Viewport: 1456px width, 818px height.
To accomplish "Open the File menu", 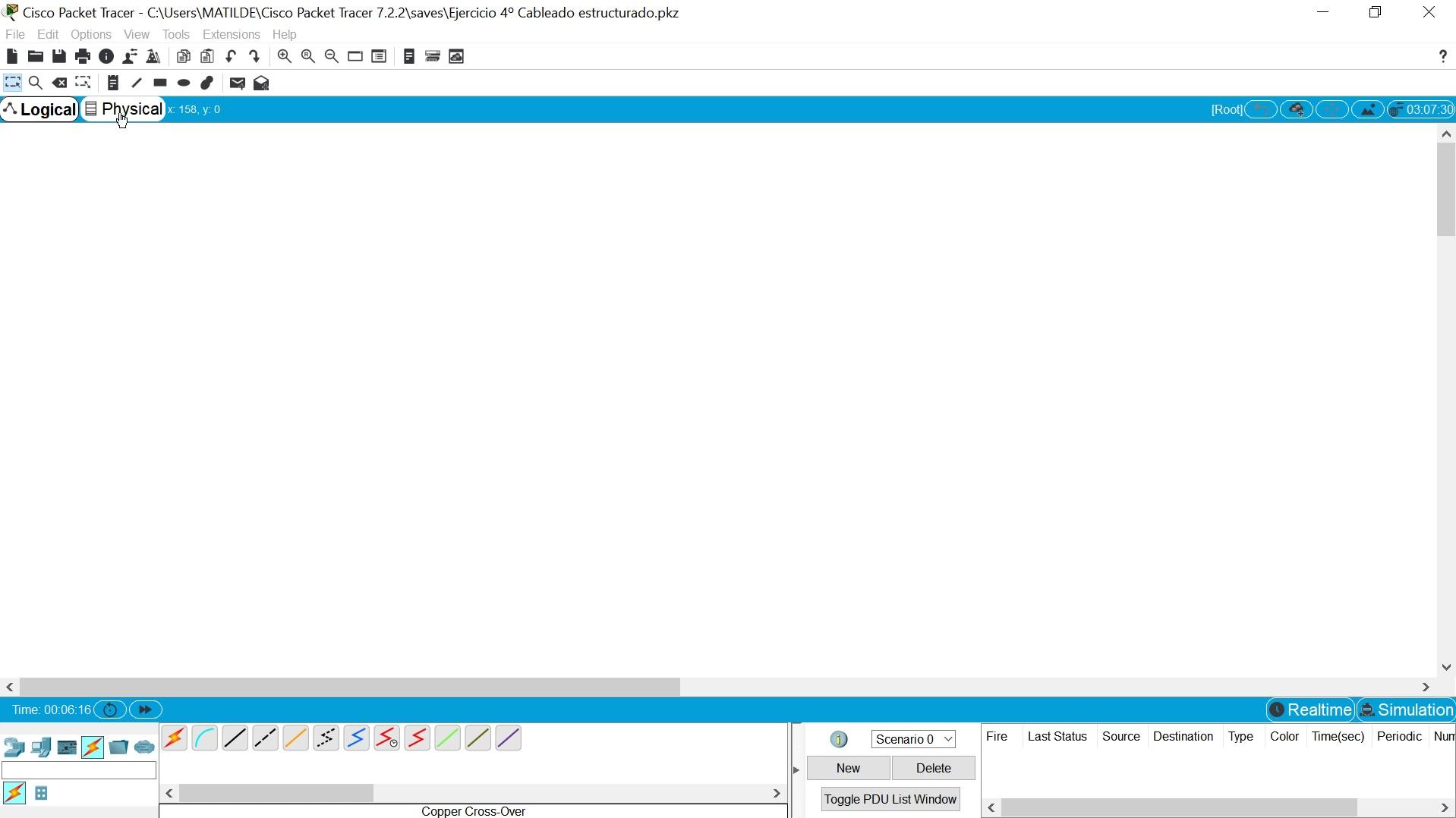I will (x=15, y=35).
